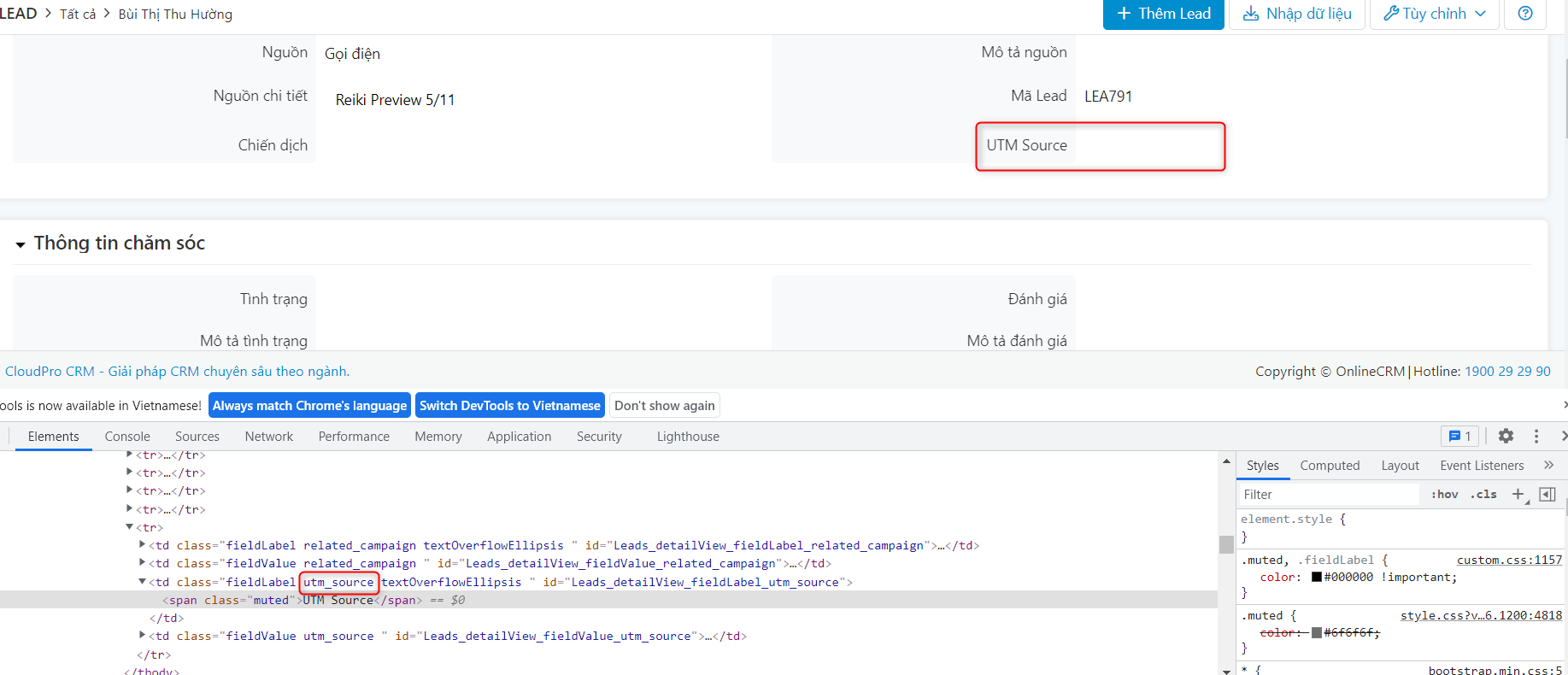Open the Memory tab
This screenshot has height=675, width=1568.
(x=438, y=436)
